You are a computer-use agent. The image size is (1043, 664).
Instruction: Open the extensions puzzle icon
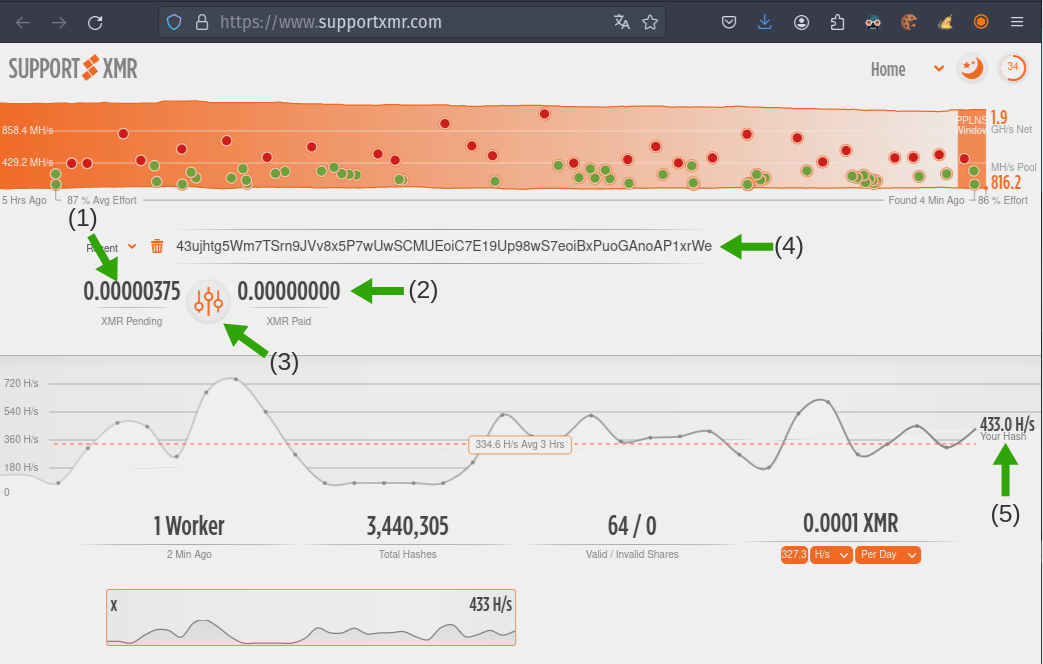pyautogui.click(x=837, y=22)
